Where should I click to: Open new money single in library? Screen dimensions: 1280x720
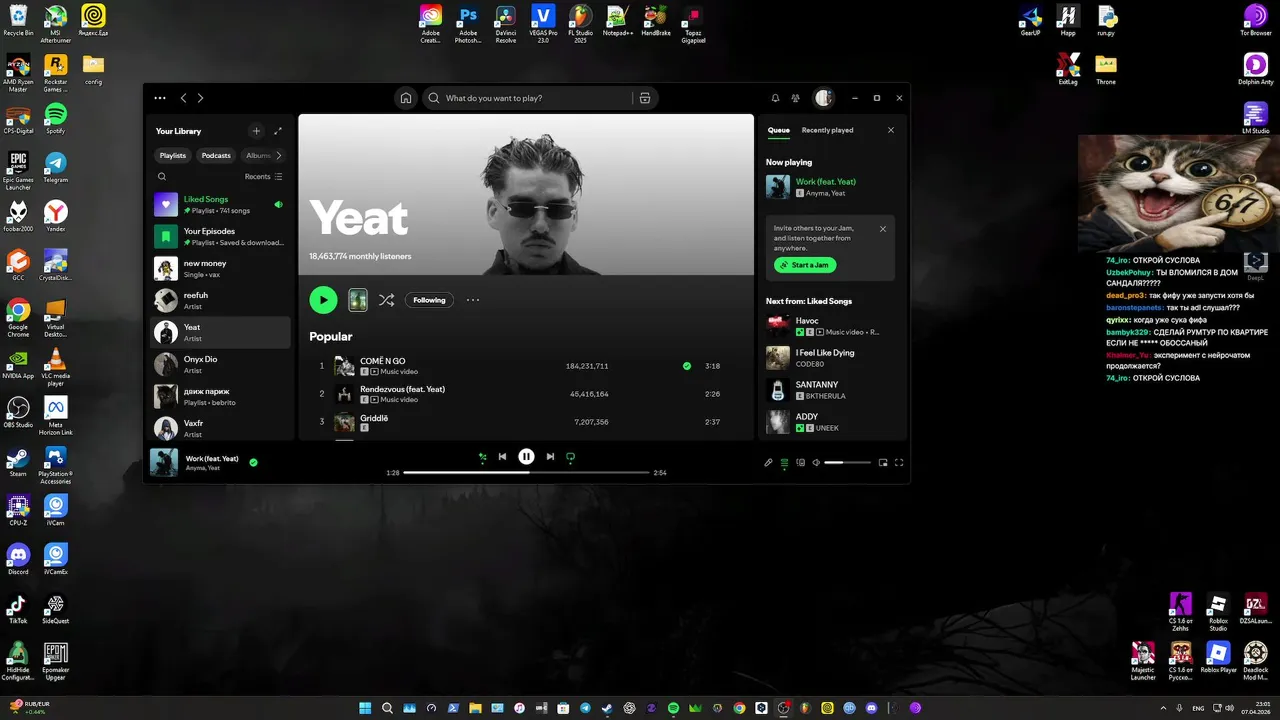click(x=220, y=269)
